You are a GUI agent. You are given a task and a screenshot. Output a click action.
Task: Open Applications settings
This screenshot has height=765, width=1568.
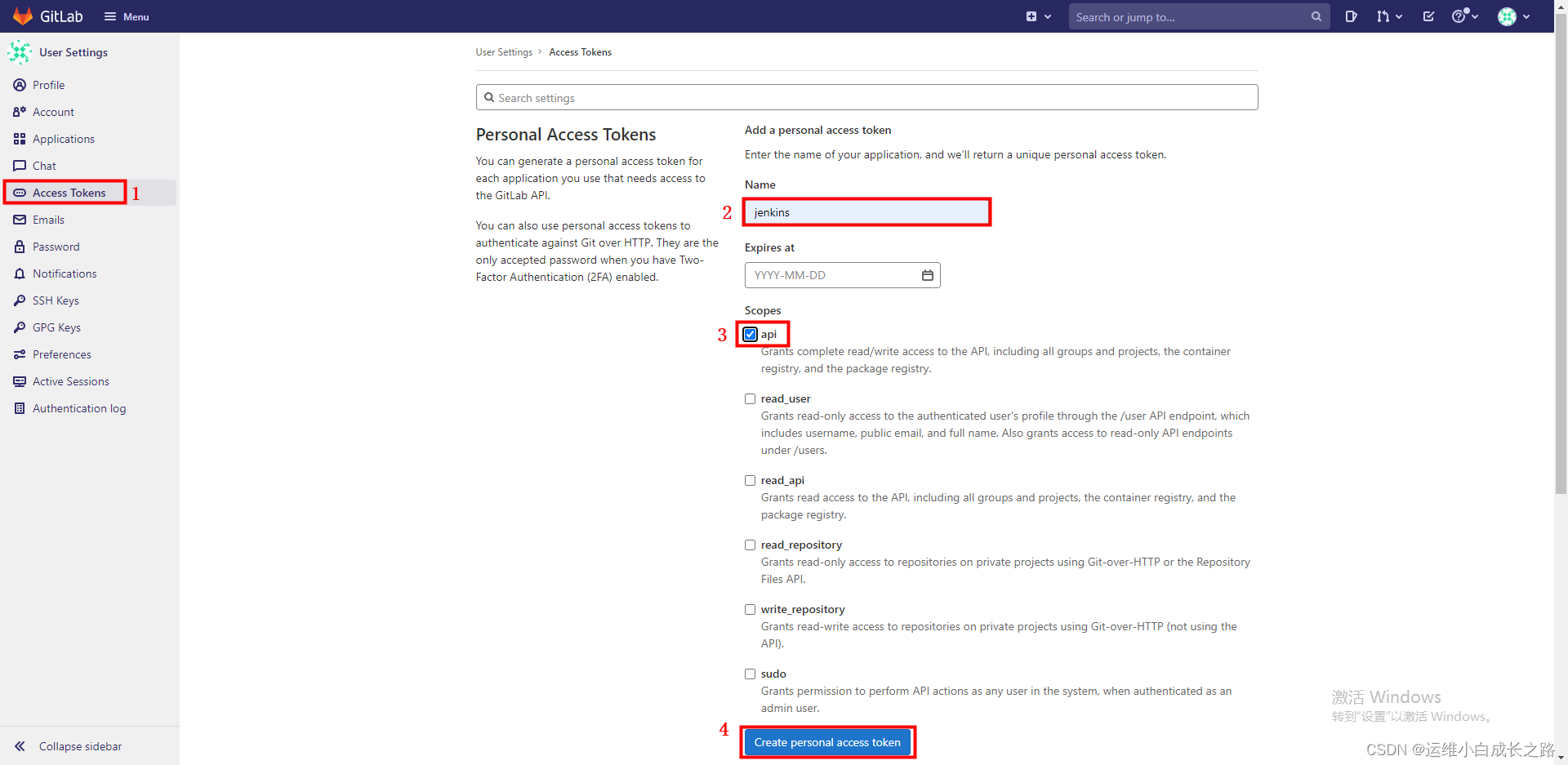click(64, 139)
